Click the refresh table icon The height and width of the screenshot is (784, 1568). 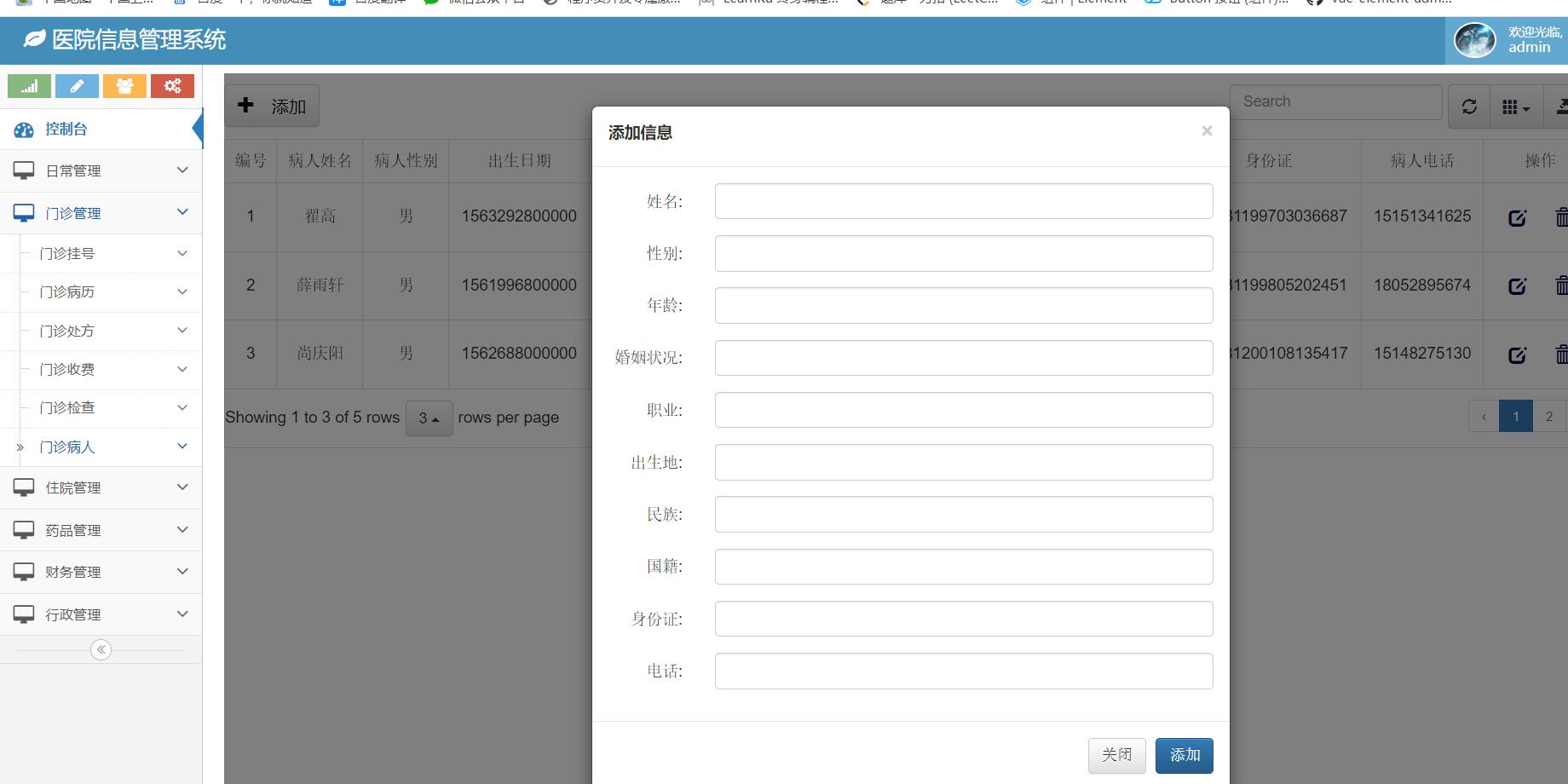point(1469,107)
